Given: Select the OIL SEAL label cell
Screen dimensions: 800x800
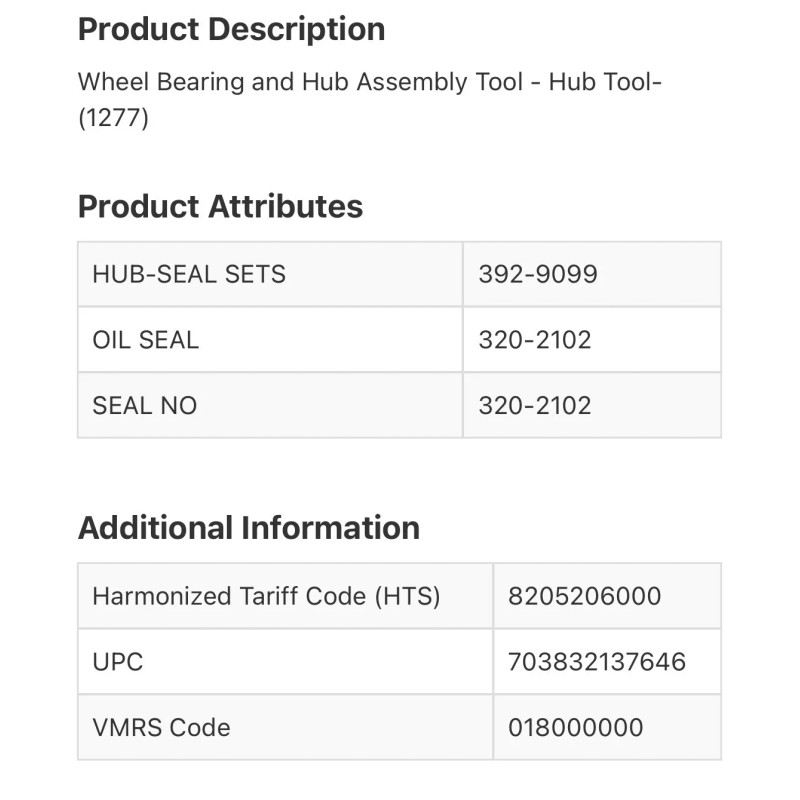Looking at the screenshot, I should tap(146, 340).
